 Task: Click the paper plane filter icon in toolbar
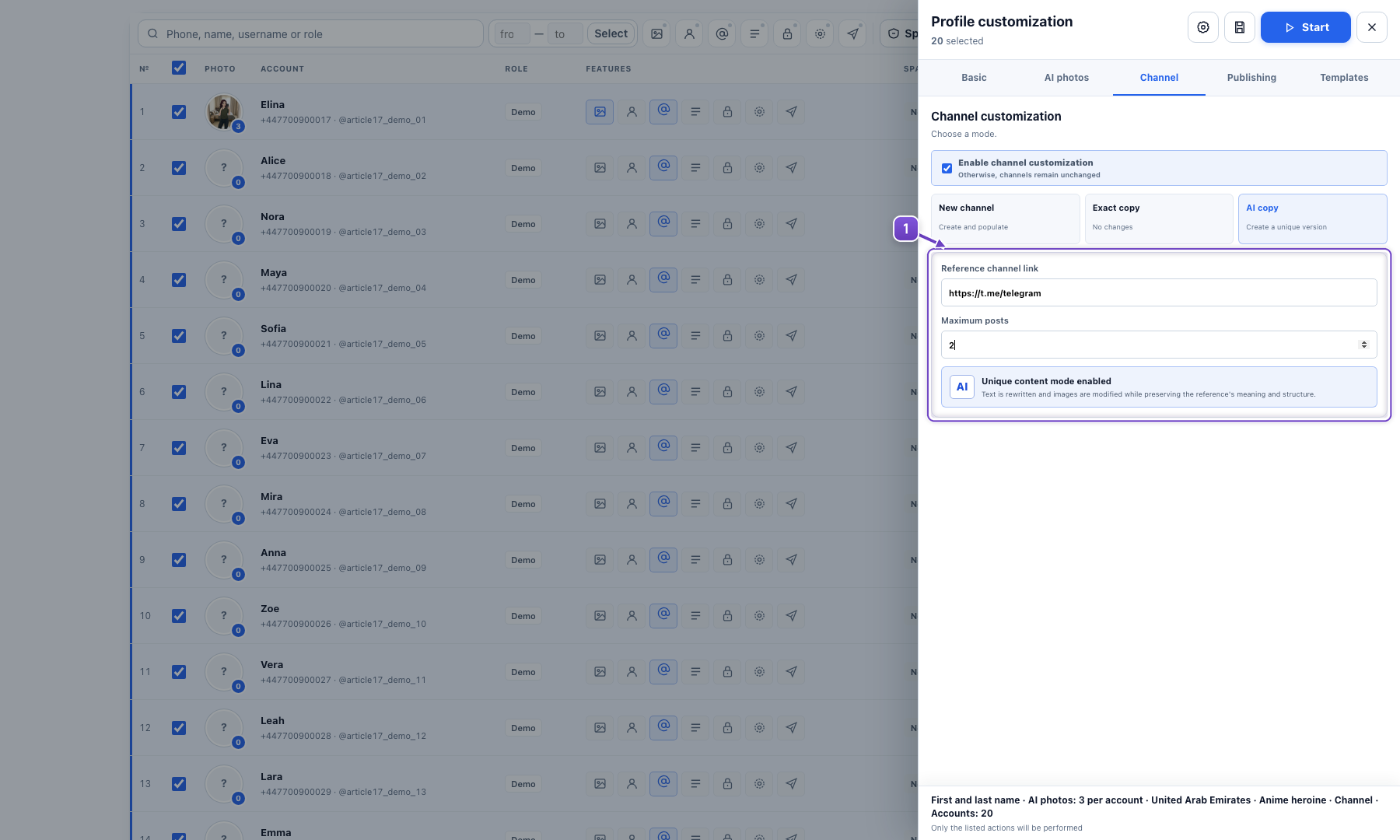(x=853, y=33)
